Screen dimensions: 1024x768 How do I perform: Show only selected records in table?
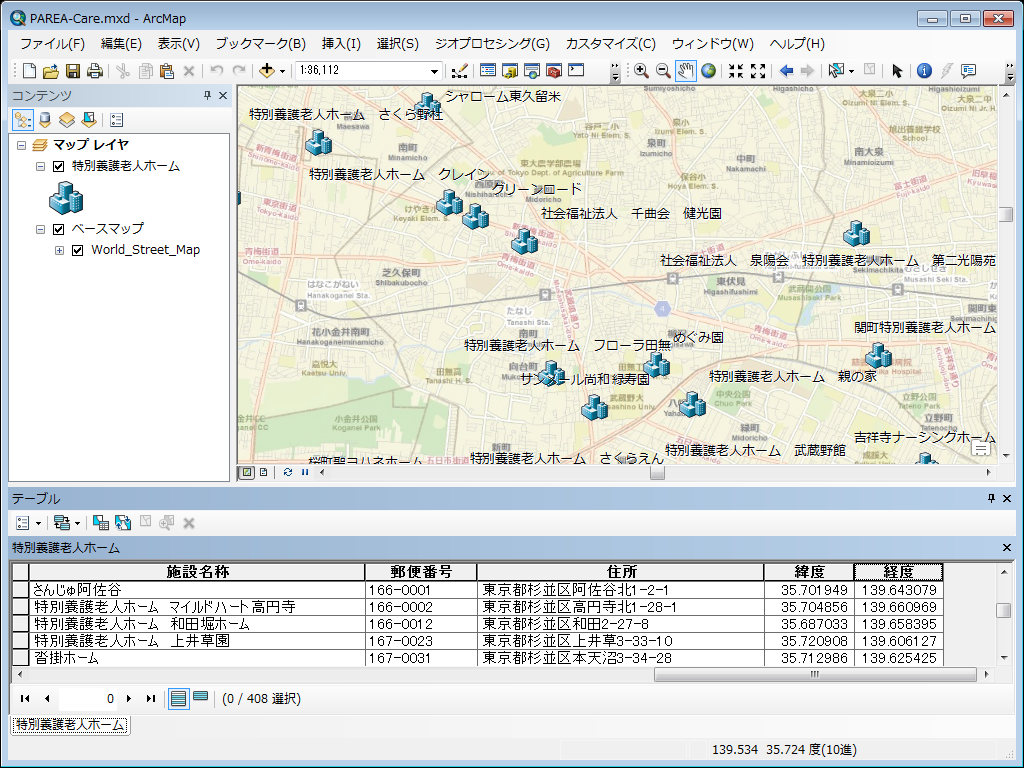[200, 697]
